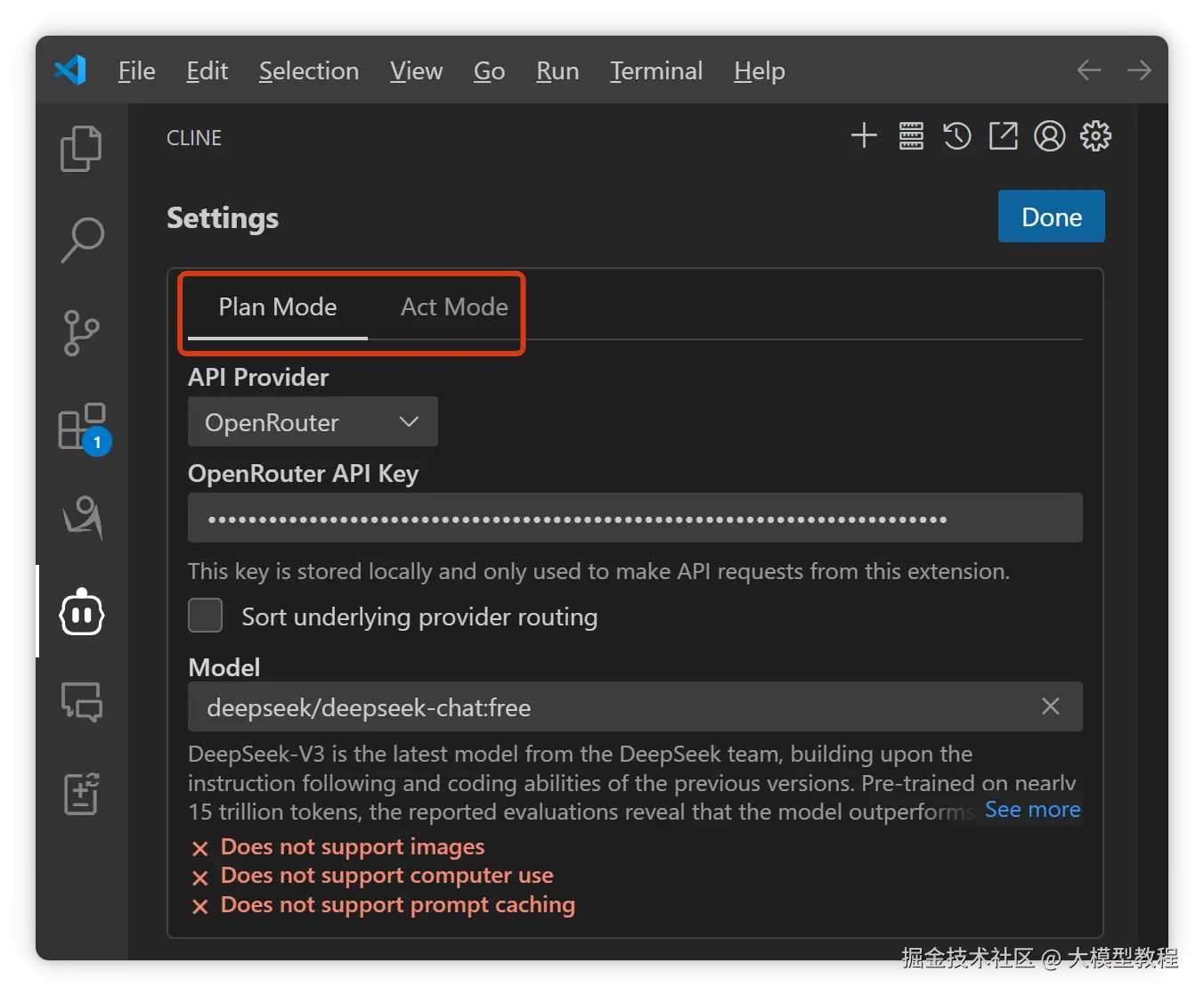Clear the deepseek model field with X
1204x996 pixels.
pyautogui.click(x=1051, y=706)
